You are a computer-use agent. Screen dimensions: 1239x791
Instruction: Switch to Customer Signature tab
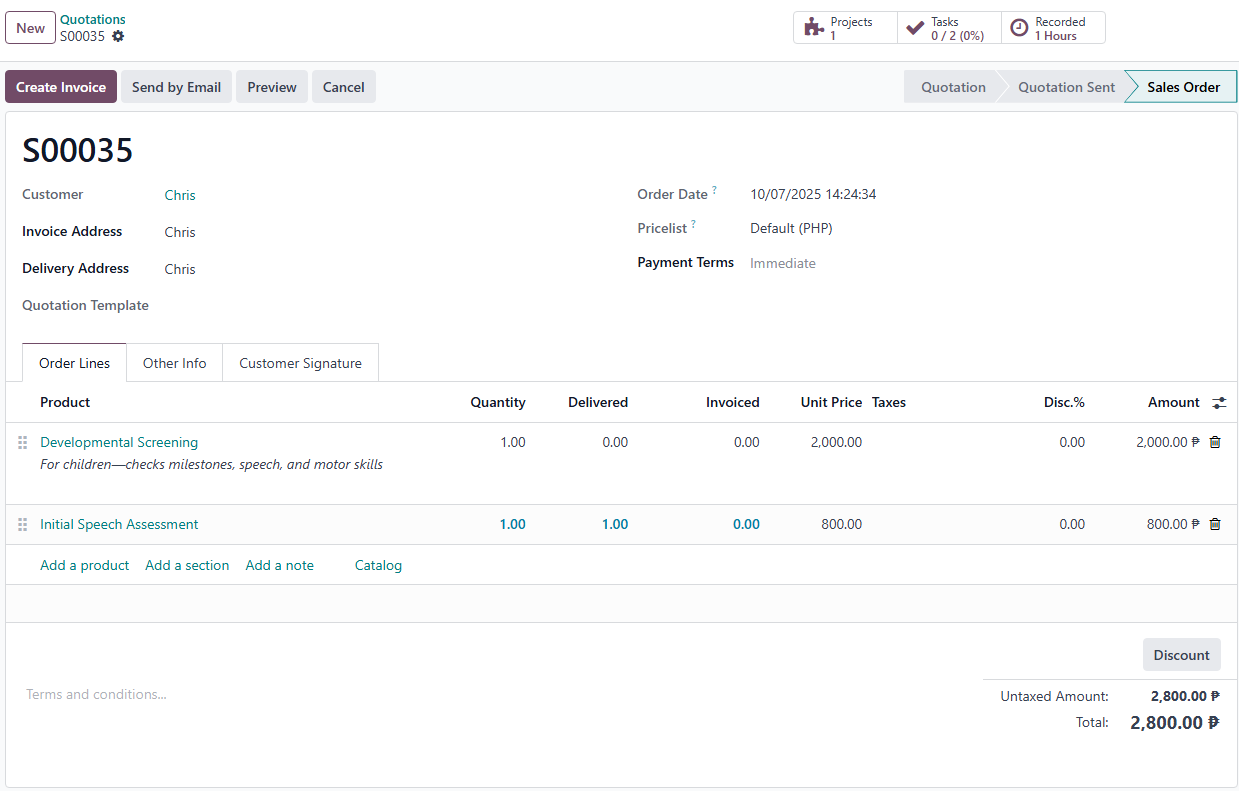300,363
